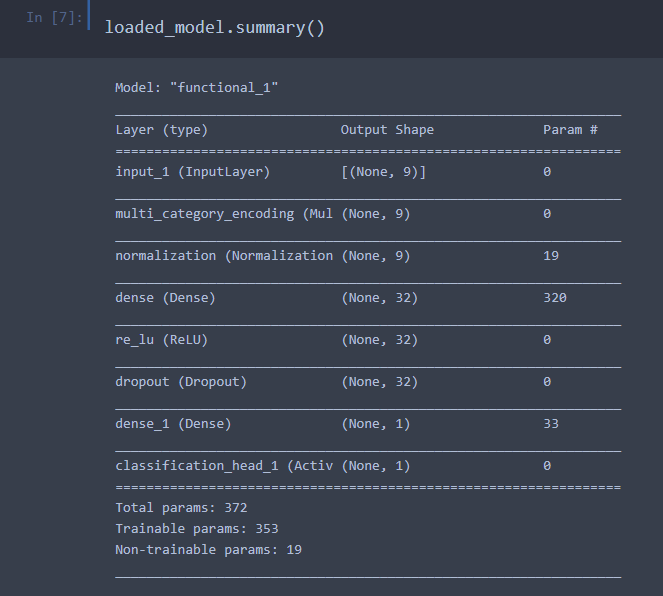
Task: Click the 33 param count value
Action: 551,424
